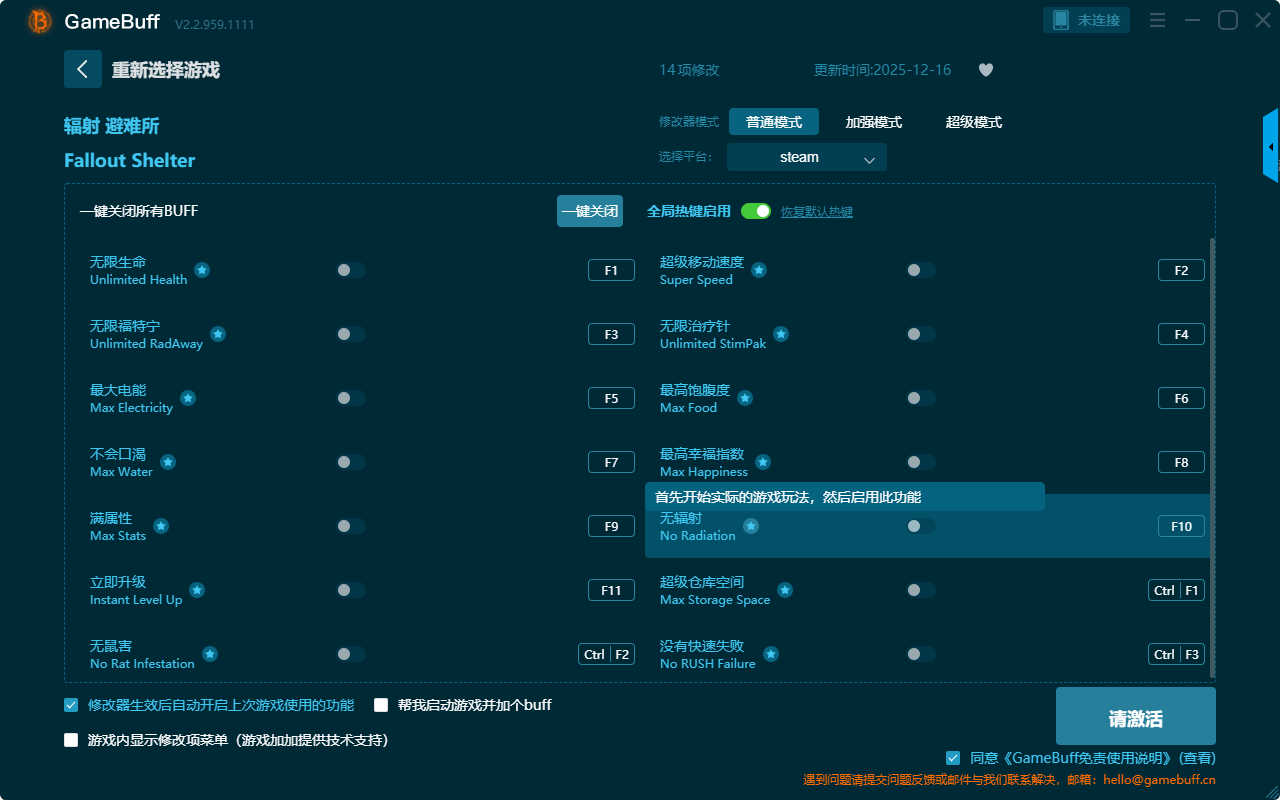The height and width of the screenshot is (800, 1280).
Task: Open the hamburger menu in title bar
Action: [x=1157, y=20]
